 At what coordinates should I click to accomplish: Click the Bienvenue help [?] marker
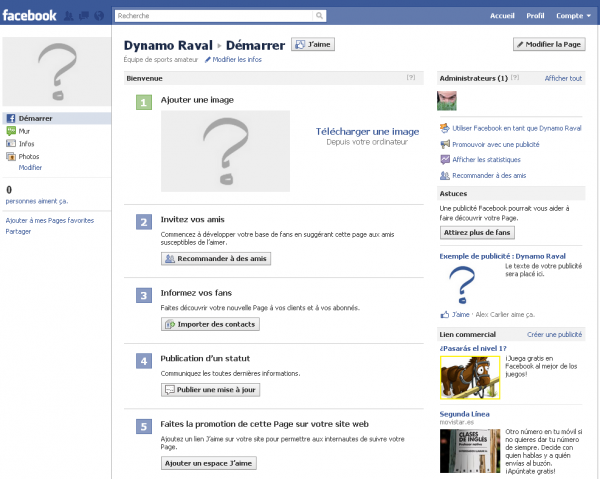click(411, 78)
